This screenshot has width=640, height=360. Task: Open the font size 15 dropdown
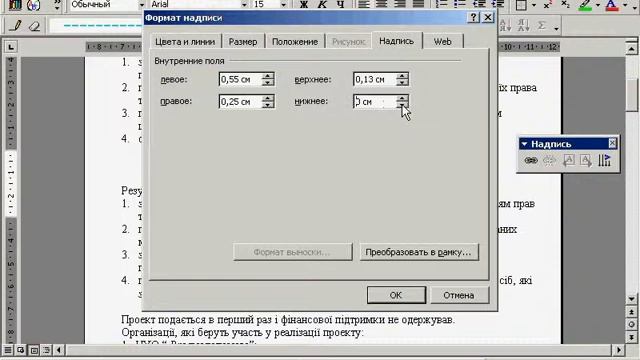coord(283,4)
